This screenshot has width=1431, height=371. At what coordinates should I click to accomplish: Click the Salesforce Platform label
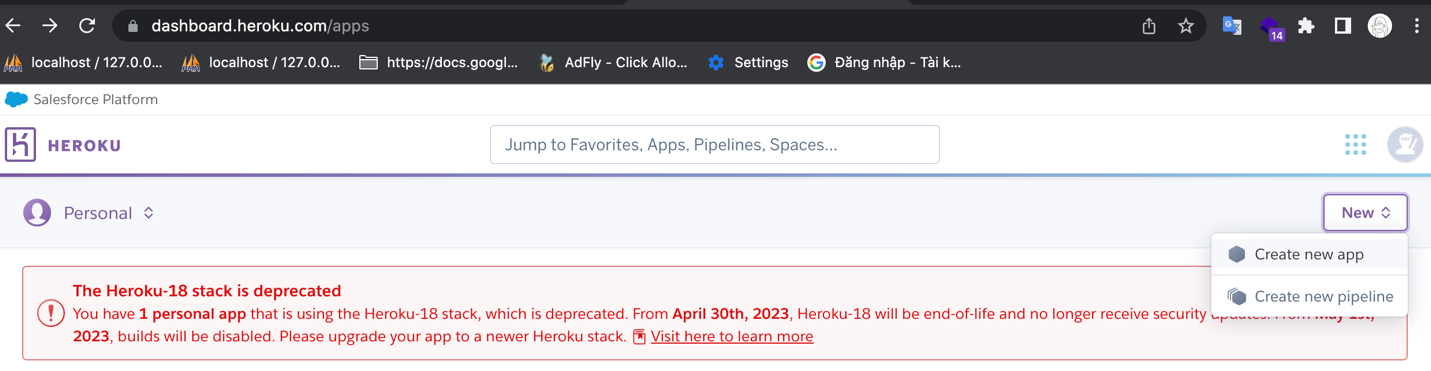click(95, 99)
